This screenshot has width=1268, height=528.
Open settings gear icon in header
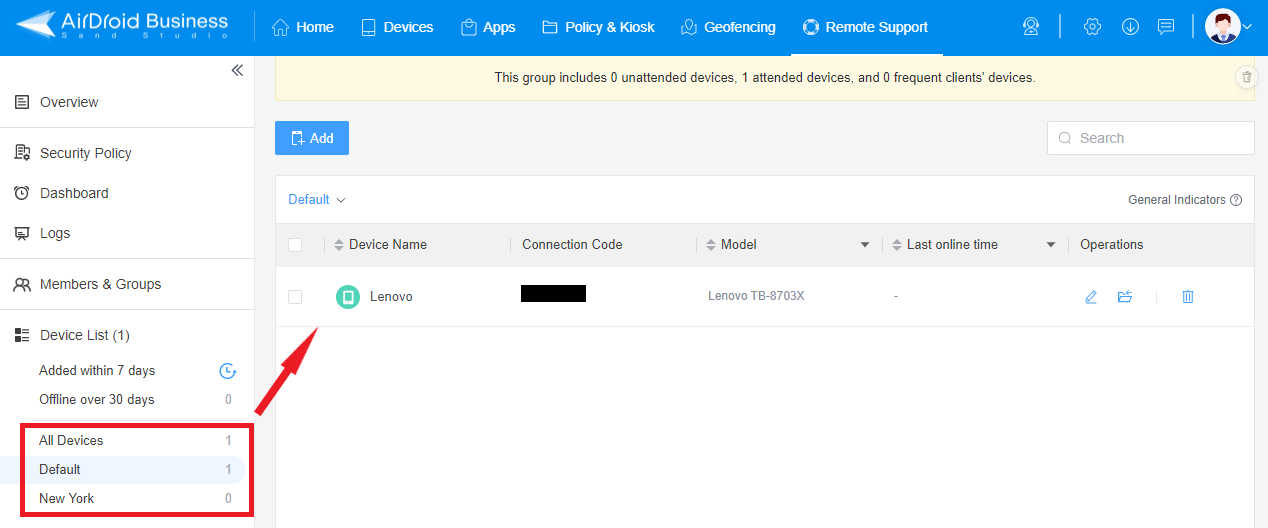[1092, 27]
